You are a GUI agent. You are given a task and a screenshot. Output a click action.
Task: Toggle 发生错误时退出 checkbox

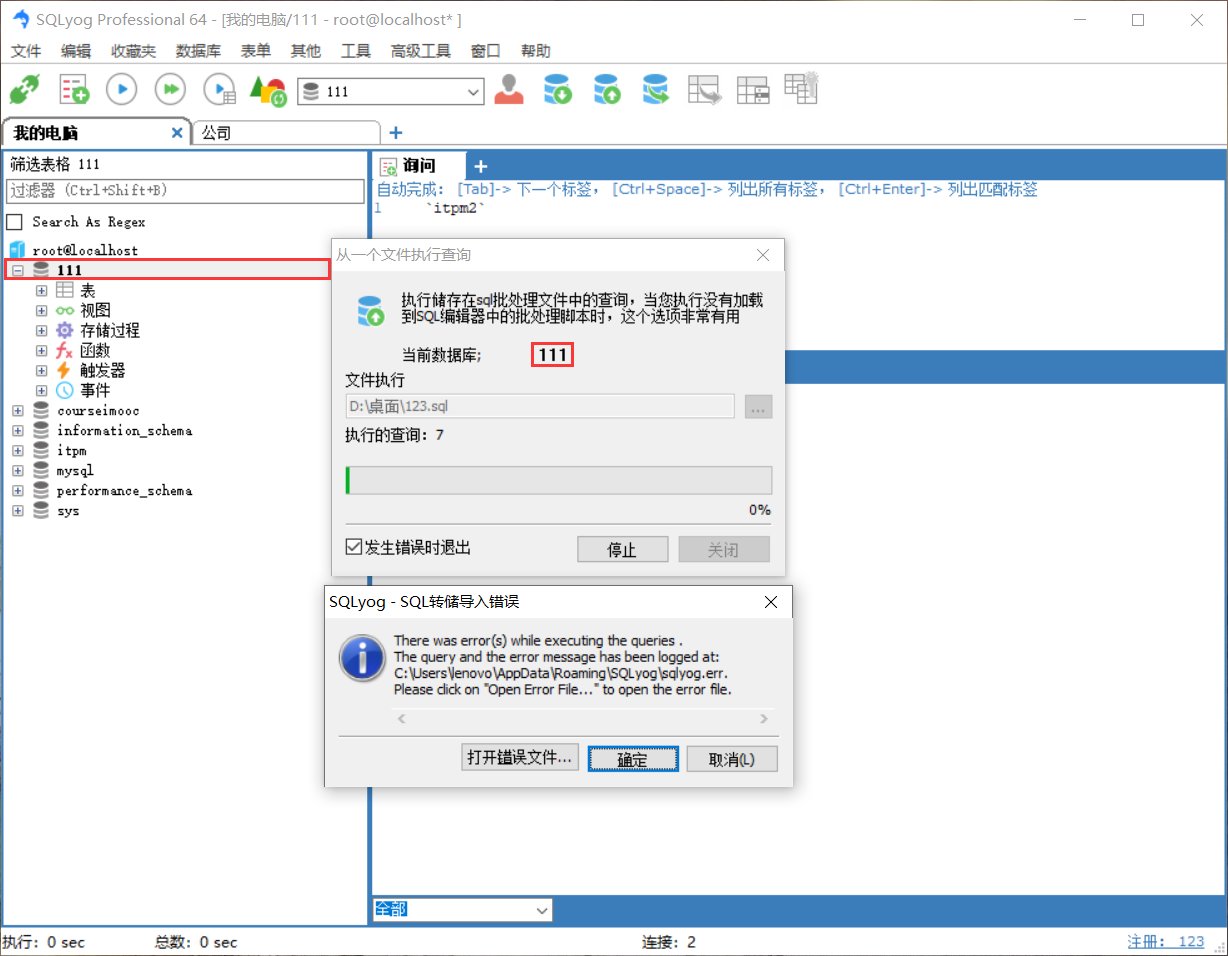353,547
